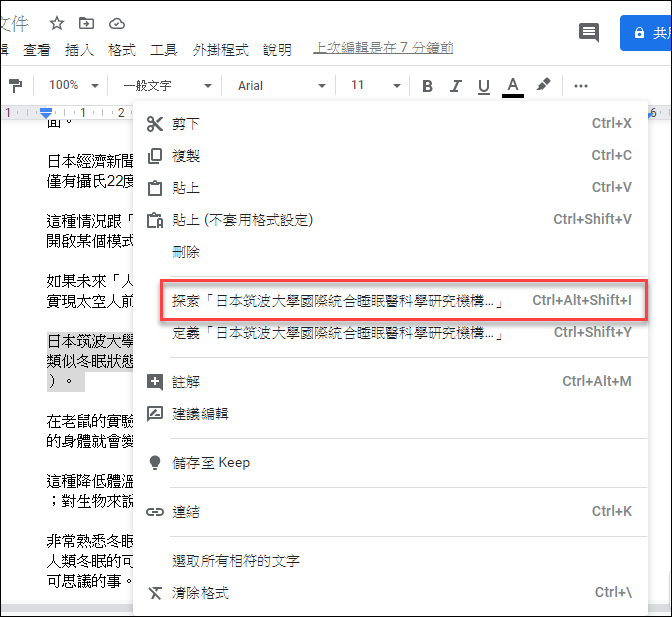Click the blue indent marker on the ruler

[x=46, y=113]
